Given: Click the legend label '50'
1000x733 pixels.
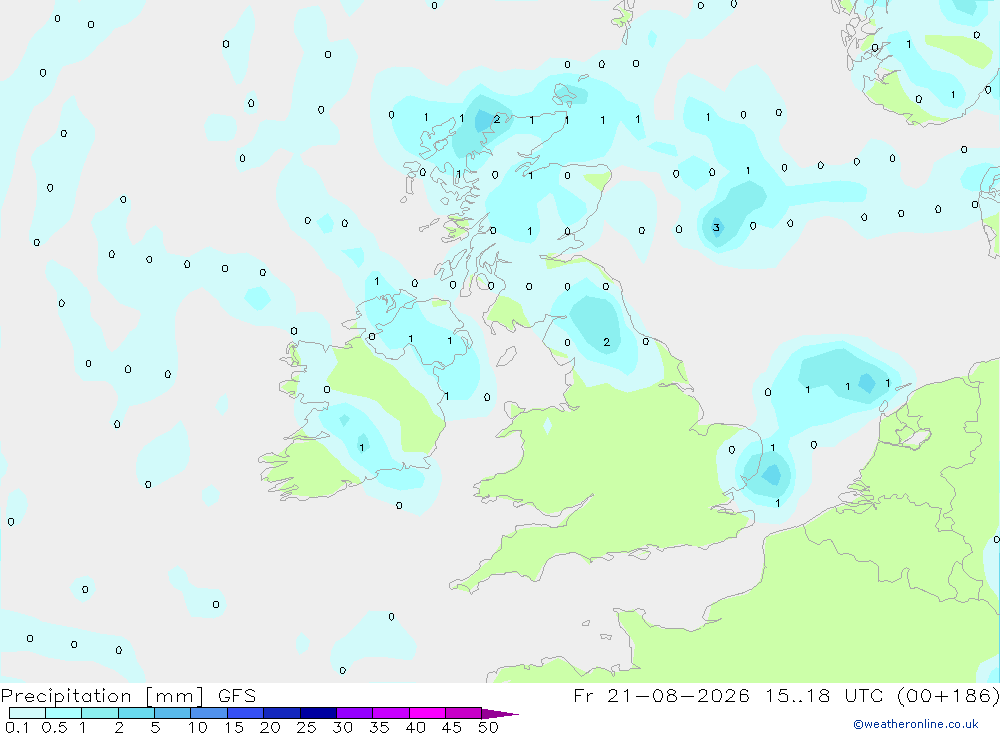Looking at the screenshot, I should tap(488, 727).
